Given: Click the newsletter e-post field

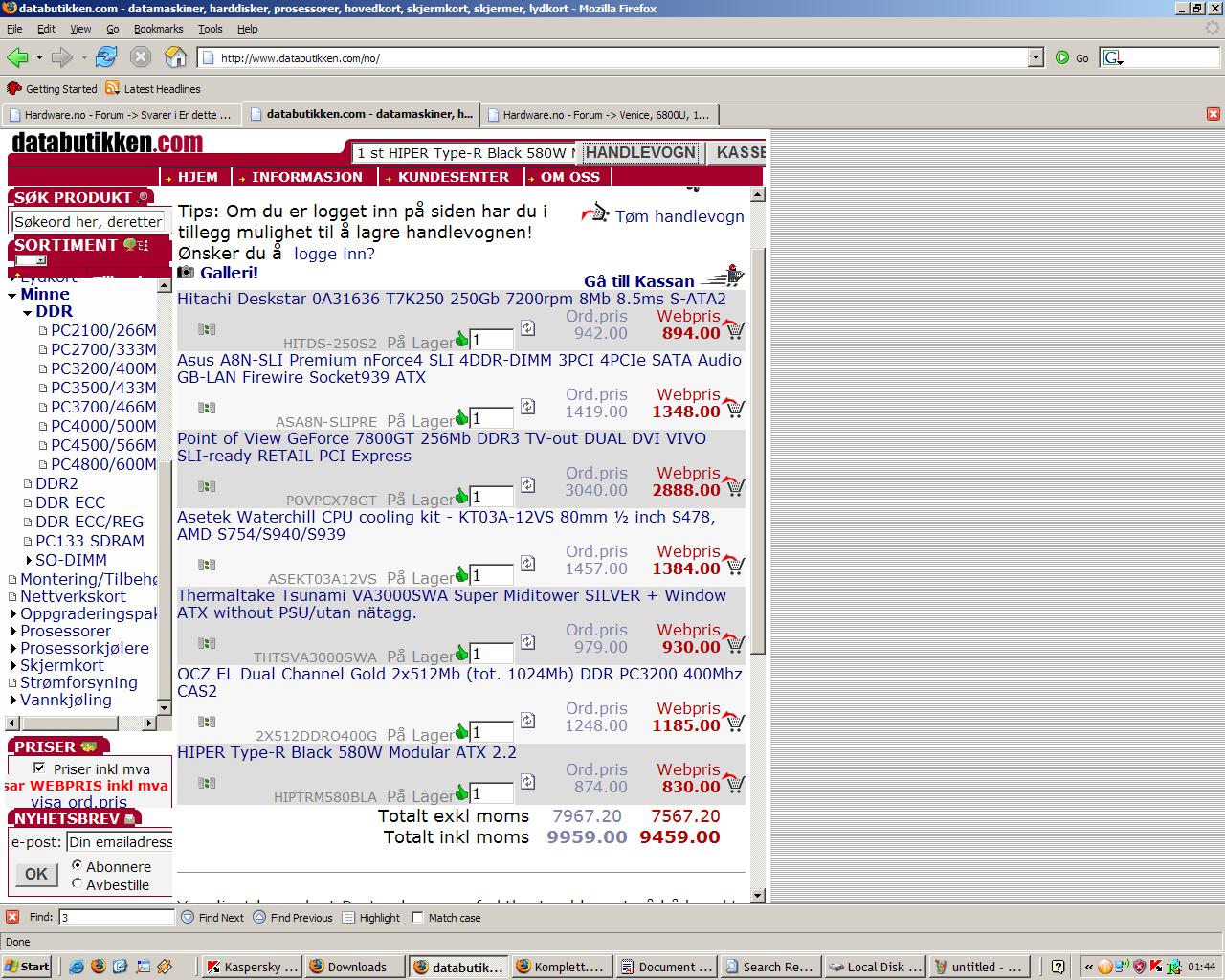Looking at the screenshot, I should tap(120, 842).
